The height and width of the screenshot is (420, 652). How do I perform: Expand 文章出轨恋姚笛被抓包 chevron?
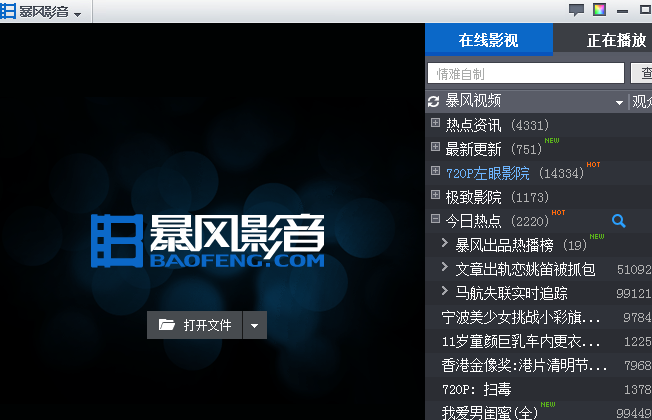(445, 267)
